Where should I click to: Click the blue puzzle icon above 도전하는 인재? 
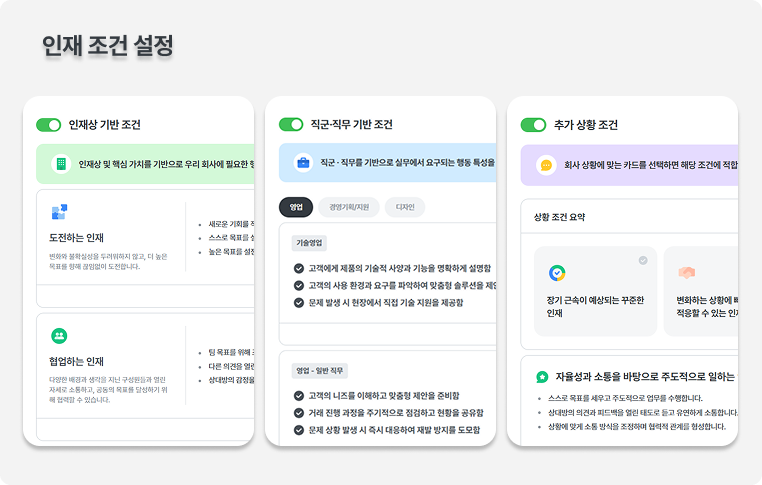tap(59, 212)
